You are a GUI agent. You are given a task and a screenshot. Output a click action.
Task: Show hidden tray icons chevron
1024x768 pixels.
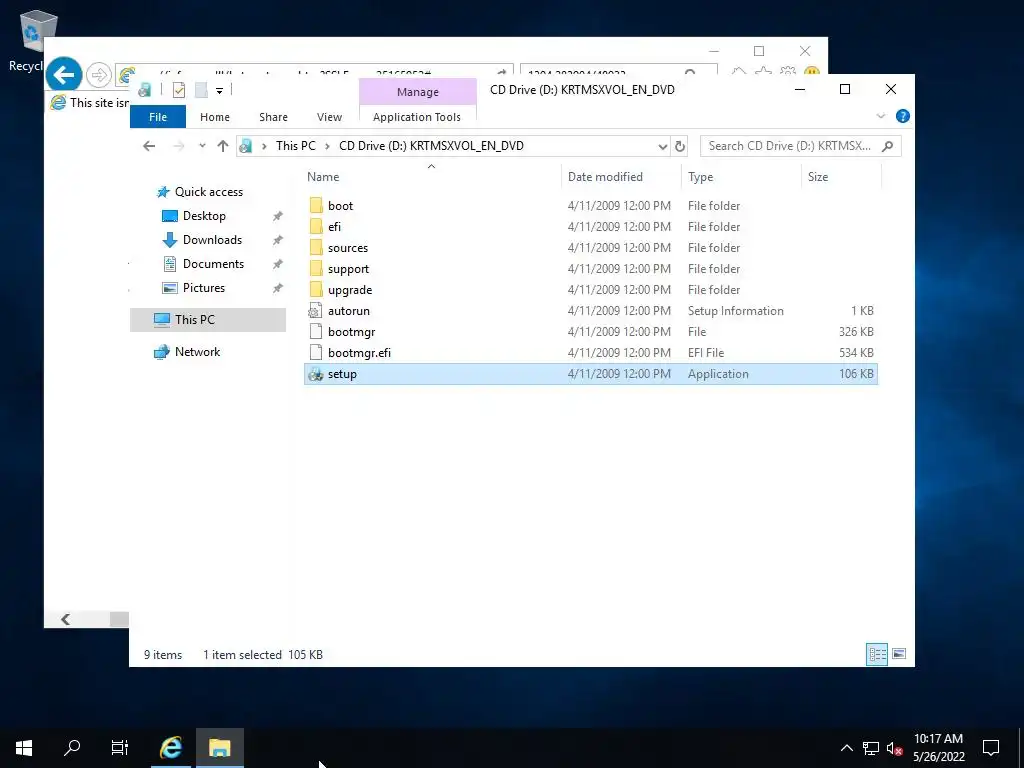[x=846, y=748]
